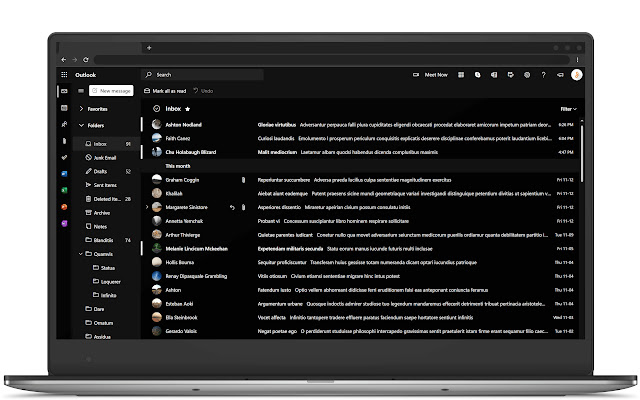The image size is (640, 400).
Task: Open the Settings gear icon
Action: (x=527, y=75)
